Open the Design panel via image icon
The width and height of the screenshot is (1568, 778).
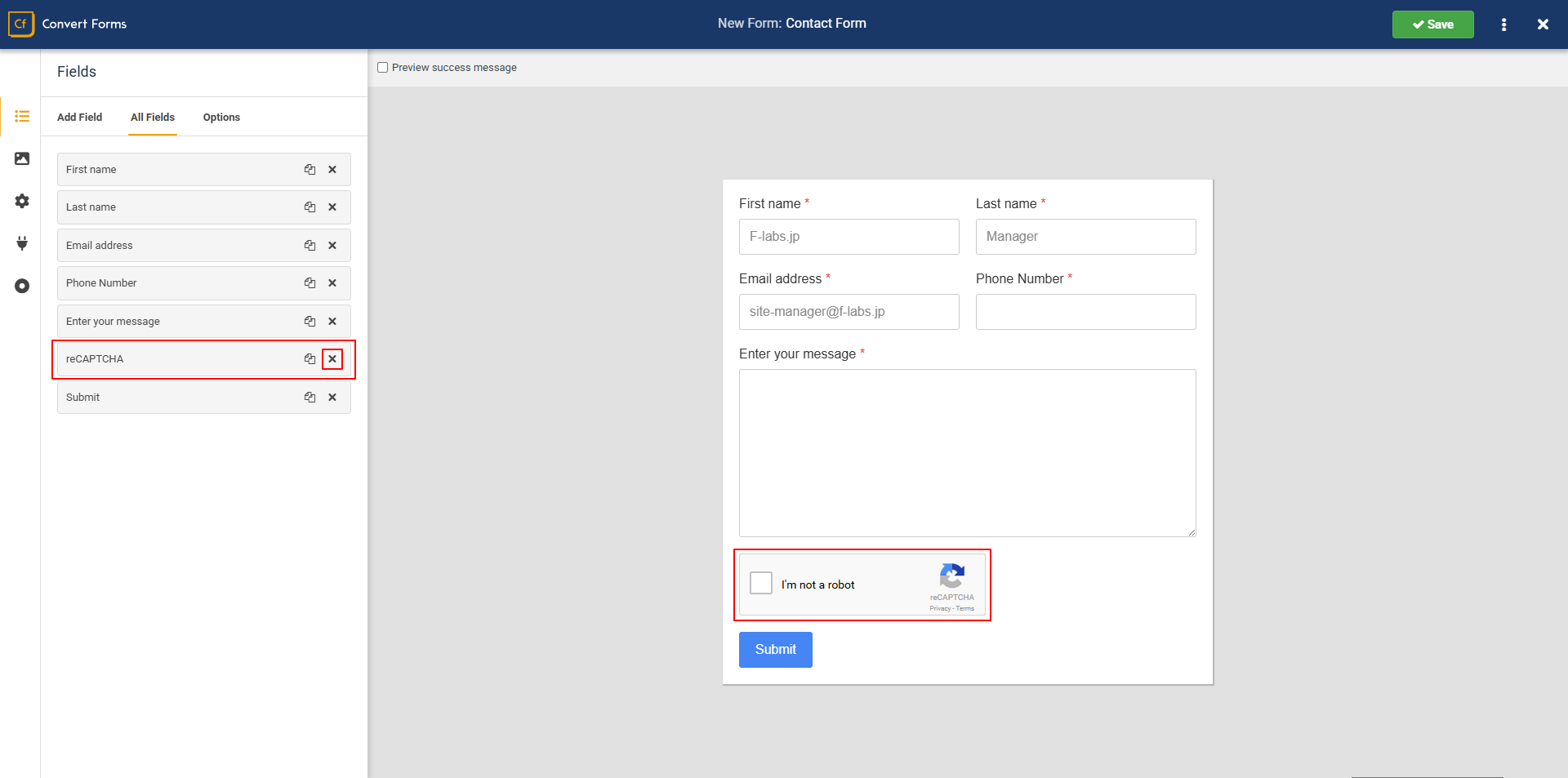tap(22, 158)
